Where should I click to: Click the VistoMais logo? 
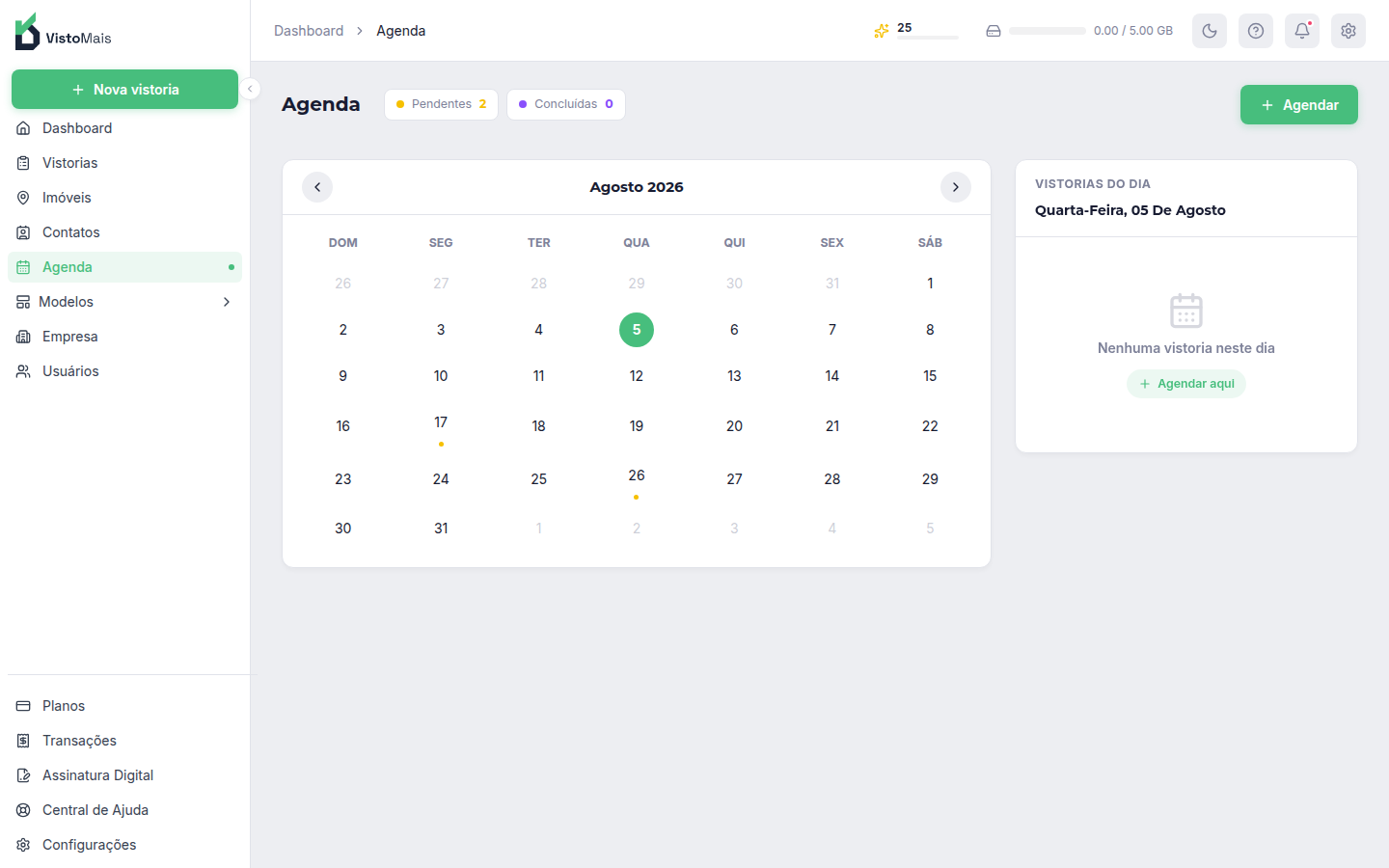pos(64,32)
